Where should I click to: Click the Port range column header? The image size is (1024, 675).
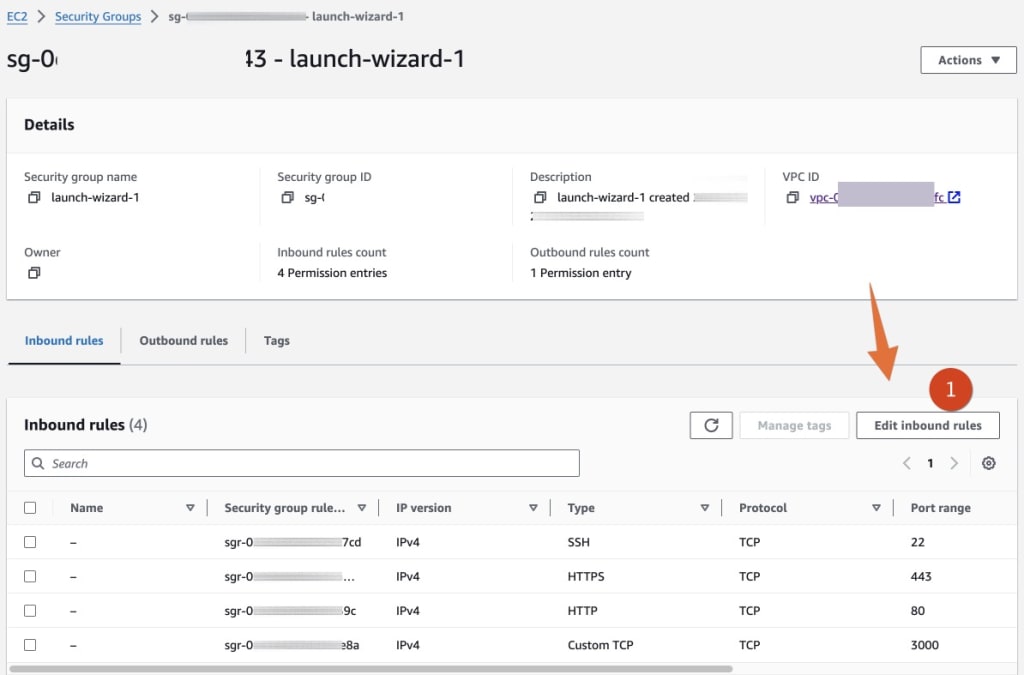coord(940,508)
